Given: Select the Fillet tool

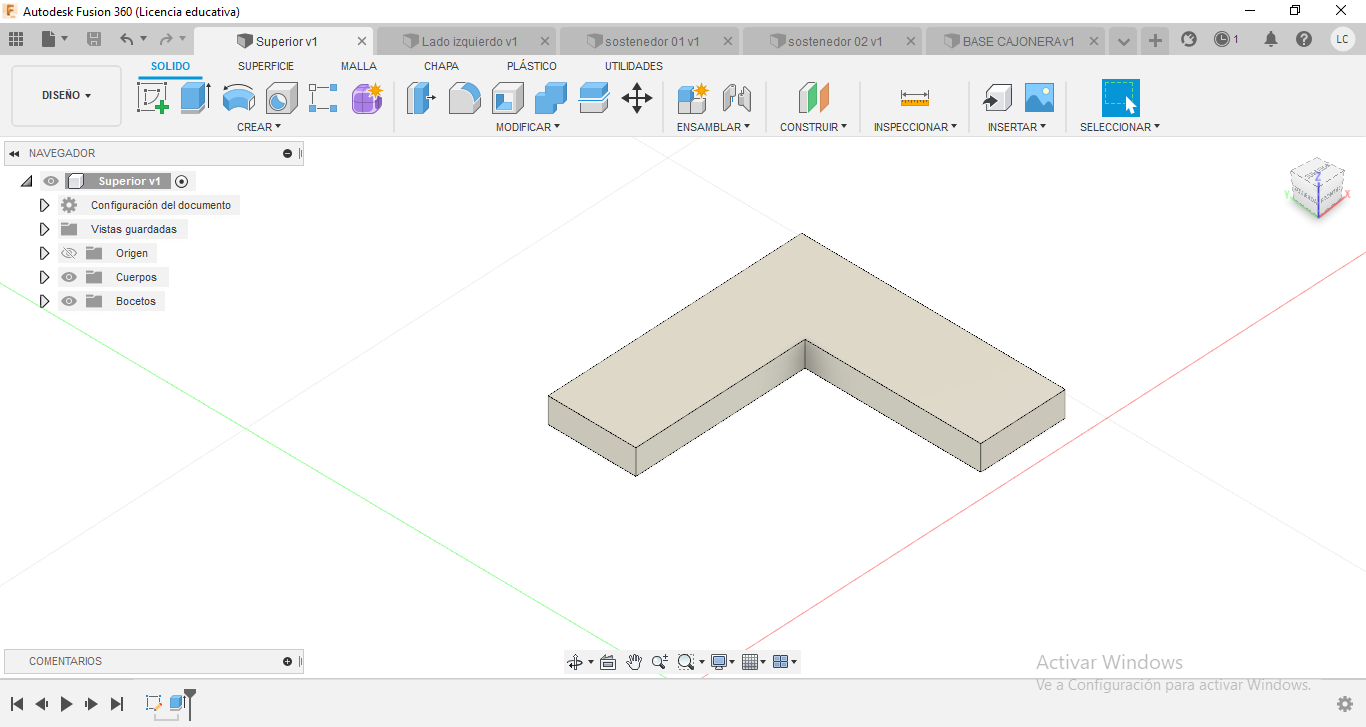Looking at the screenshot, I should [x=464, y=98].
